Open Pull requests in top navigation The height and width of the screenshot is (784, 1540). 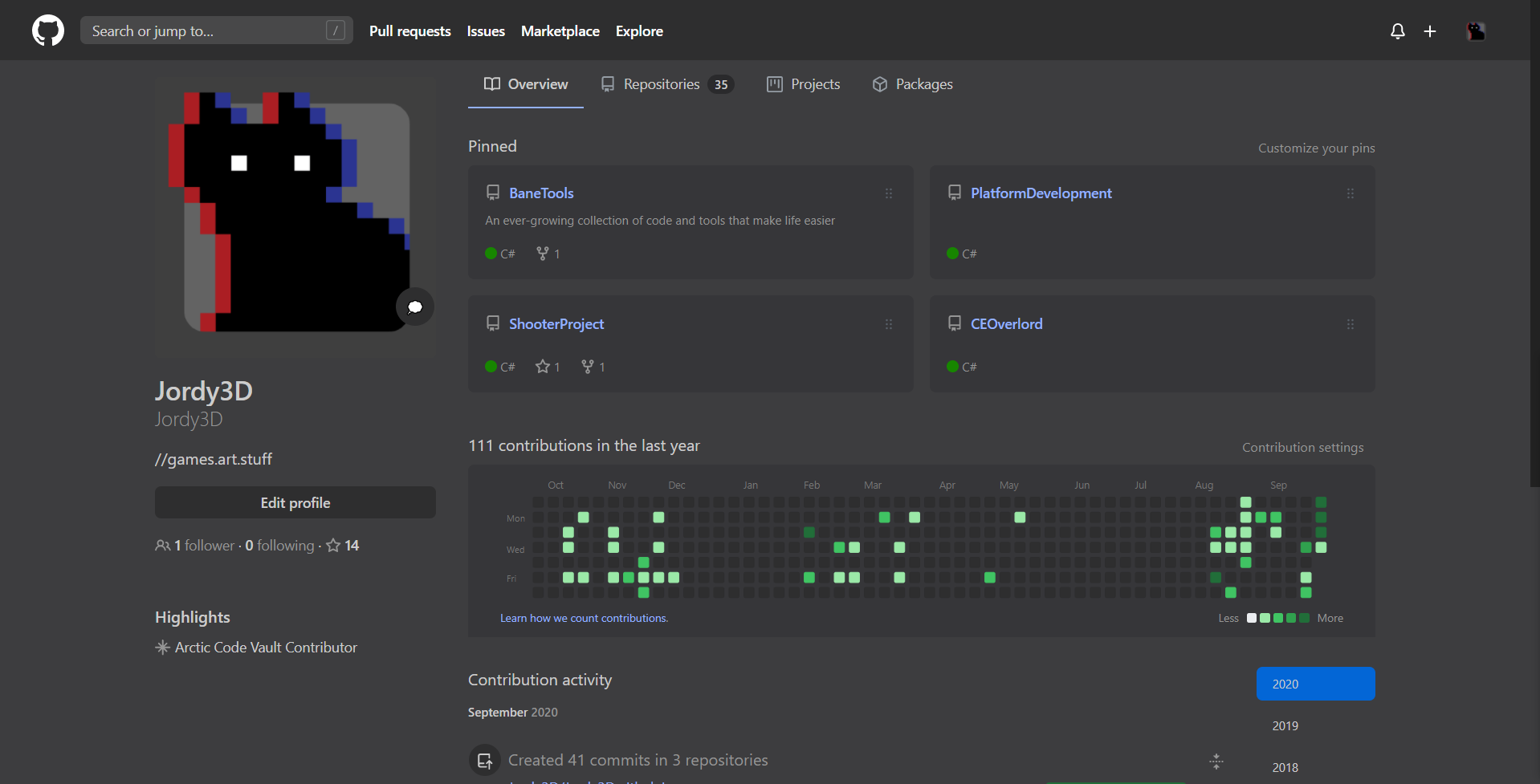click(409, 30)
